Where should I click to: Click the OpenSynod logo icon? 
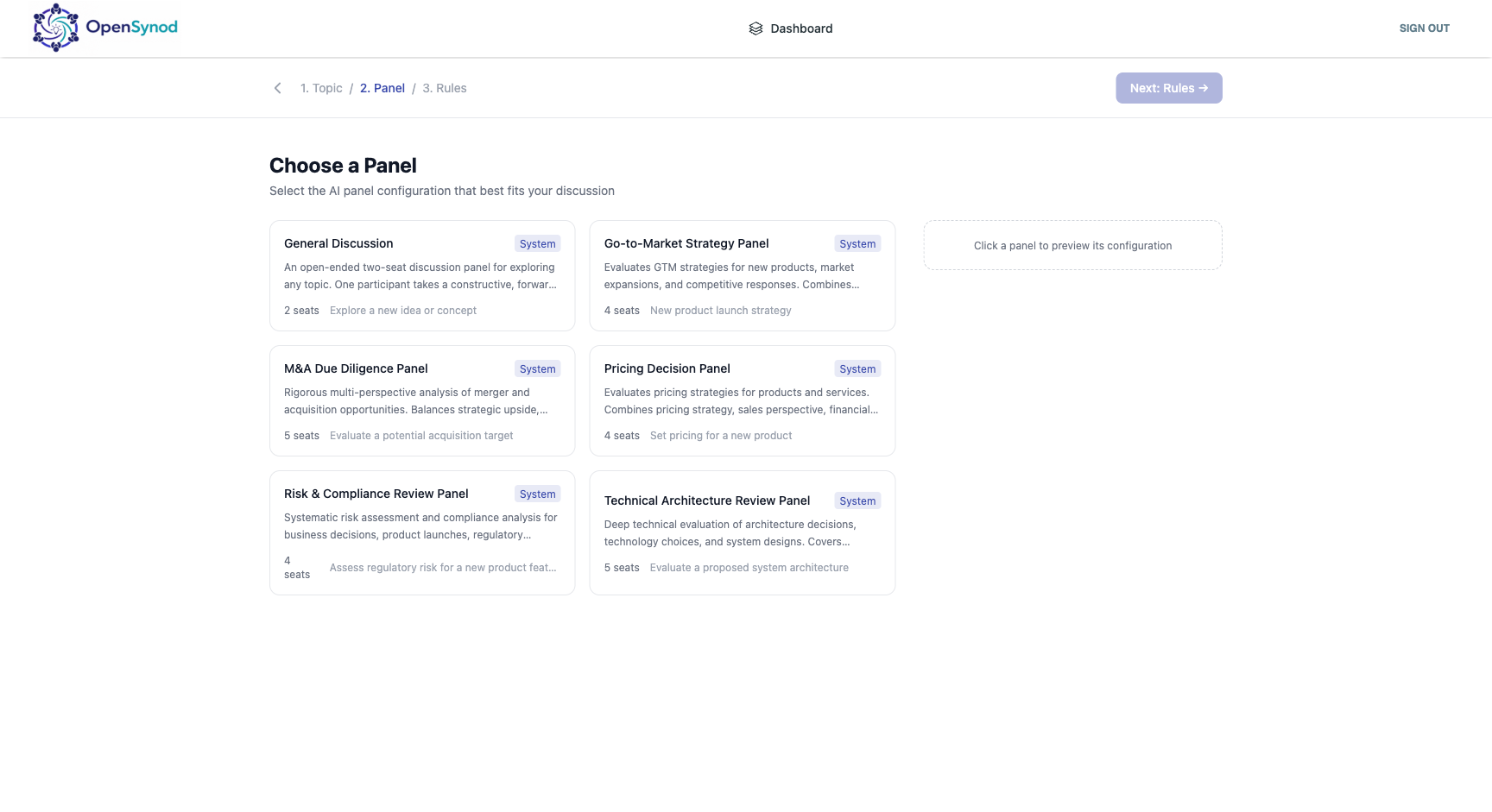55,28
